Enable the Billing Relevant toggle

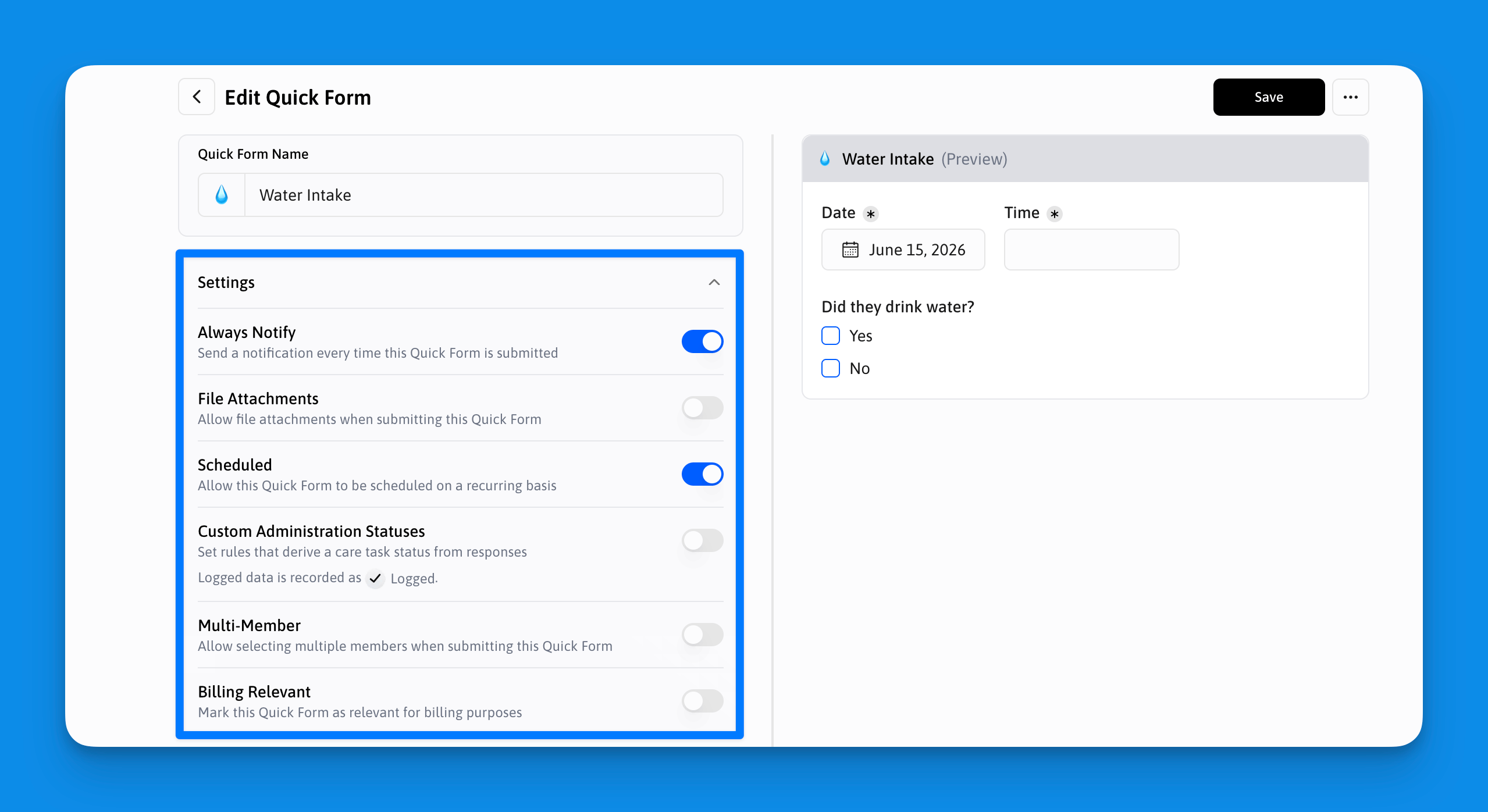click(x=702, y=701)
